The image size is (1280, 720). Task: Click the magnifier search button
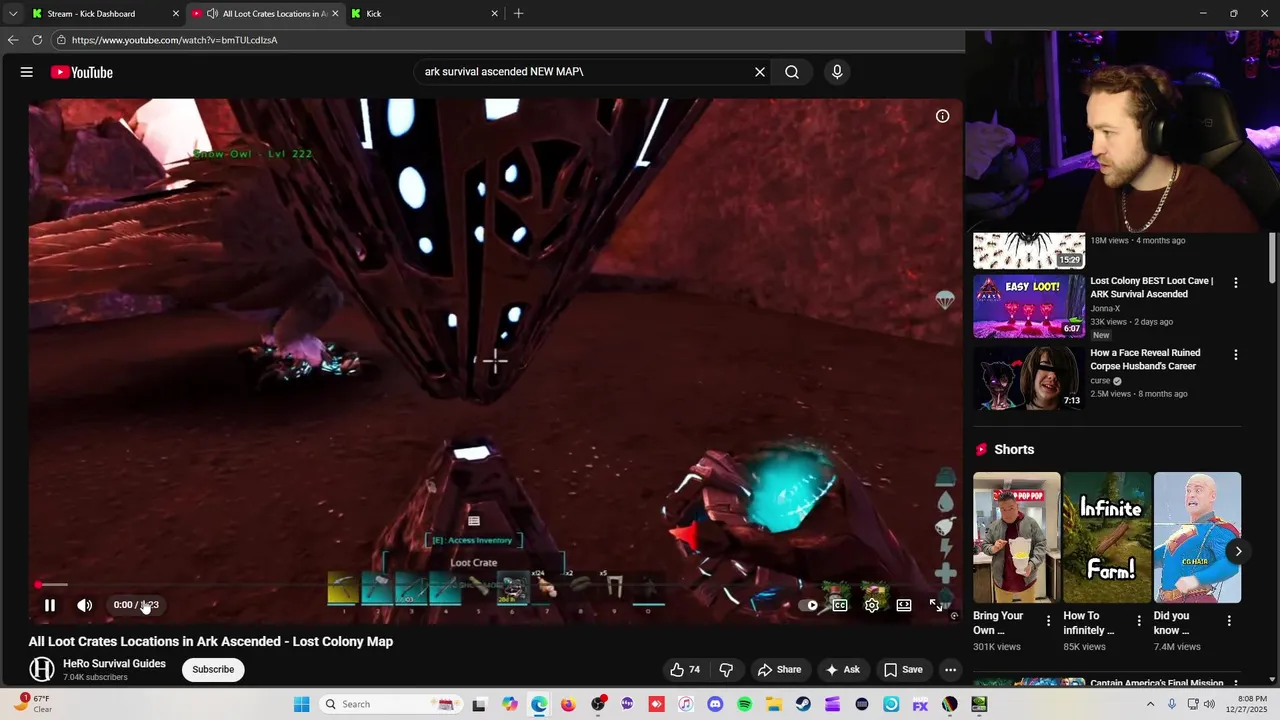(792, 72)
